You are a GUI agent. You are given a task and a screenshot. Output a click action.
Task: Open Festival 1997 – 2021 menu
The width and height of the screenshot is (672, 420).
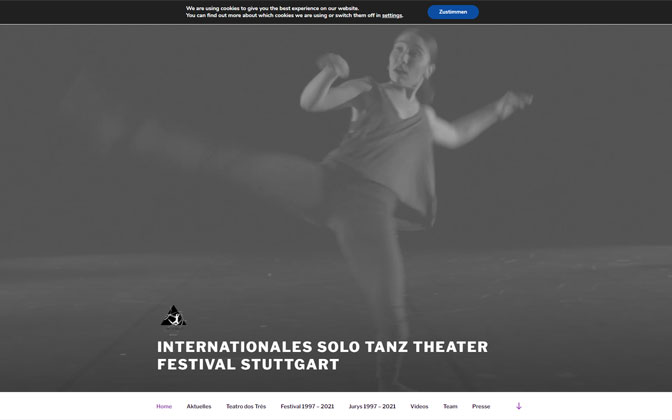(x=307, y=406)
